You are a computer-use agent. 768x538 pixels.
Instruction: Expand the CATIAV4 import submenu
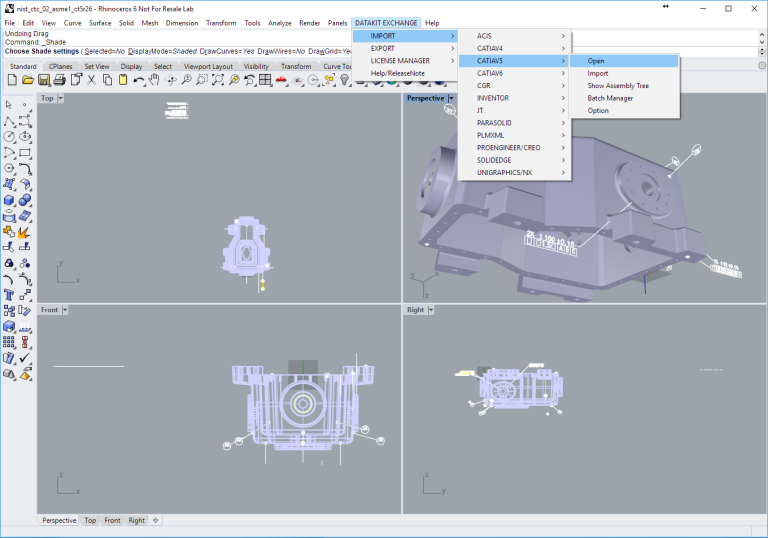514,49
